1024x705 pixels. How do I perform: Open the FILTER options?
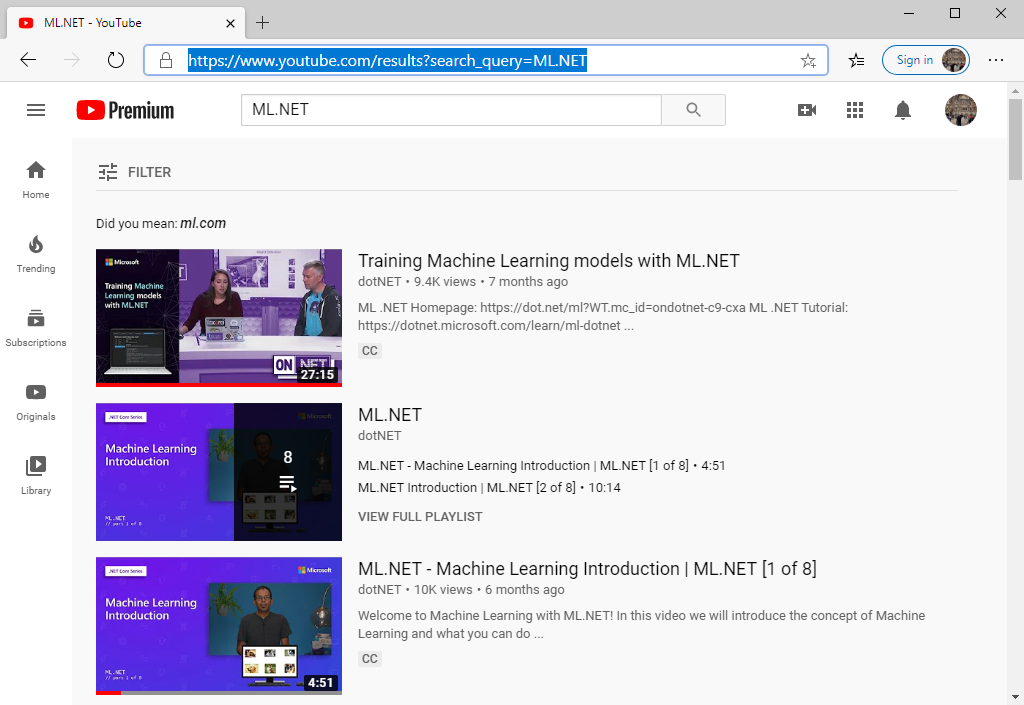[135, 172]
